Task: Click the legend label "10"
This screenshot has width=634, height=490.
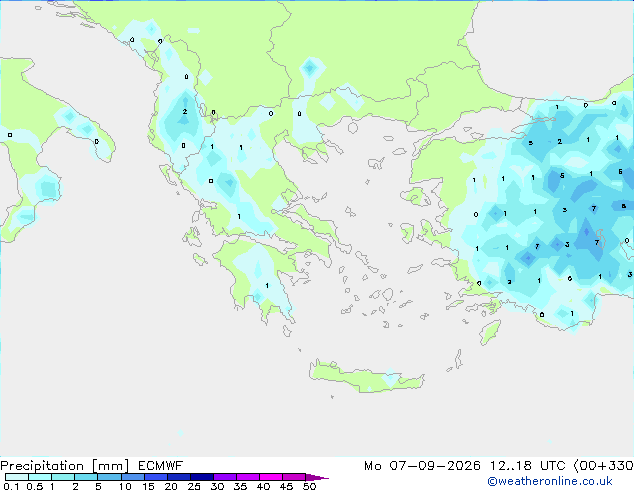Action: pyautogui.click(x=125, y=486)
